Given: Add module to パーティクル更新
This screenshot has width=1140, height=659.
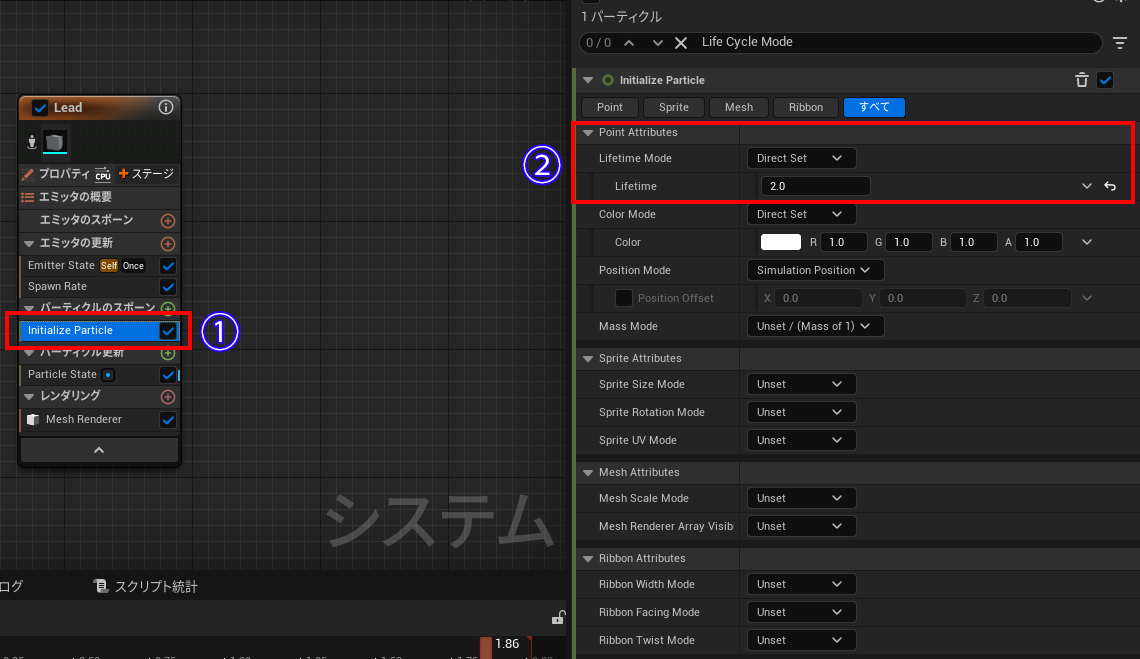Looking at the screenshot, I should point(168,354).
